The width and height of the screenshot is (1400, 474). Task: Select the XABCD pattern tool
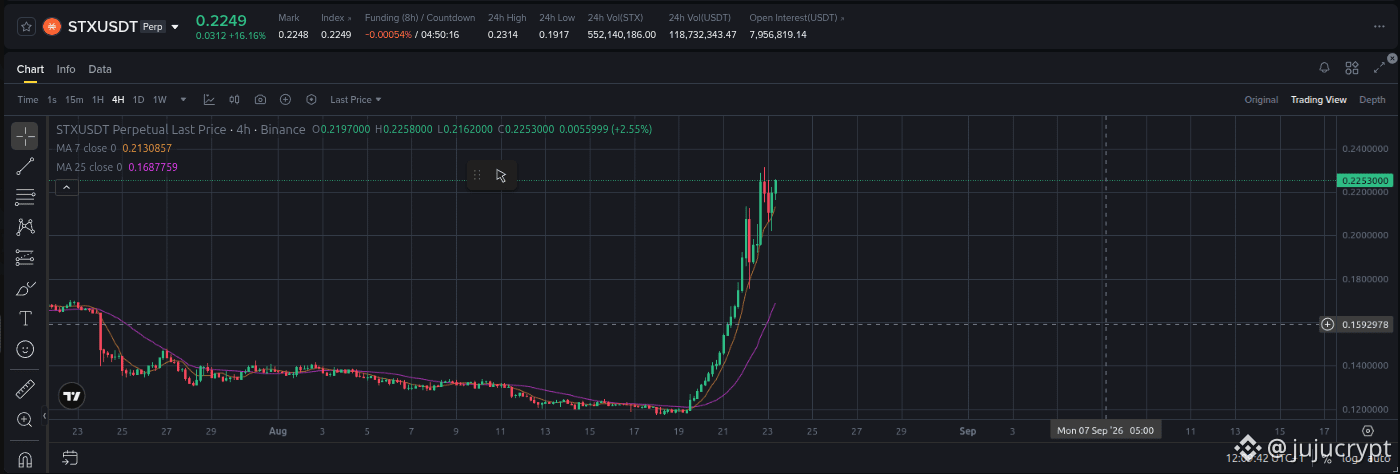pyautogui.click(x=25, y=228)
